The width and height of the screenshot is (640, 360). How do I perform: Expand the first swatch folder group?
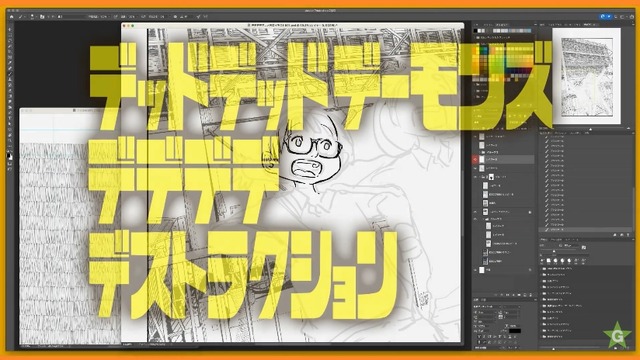(x=475, y=38)
